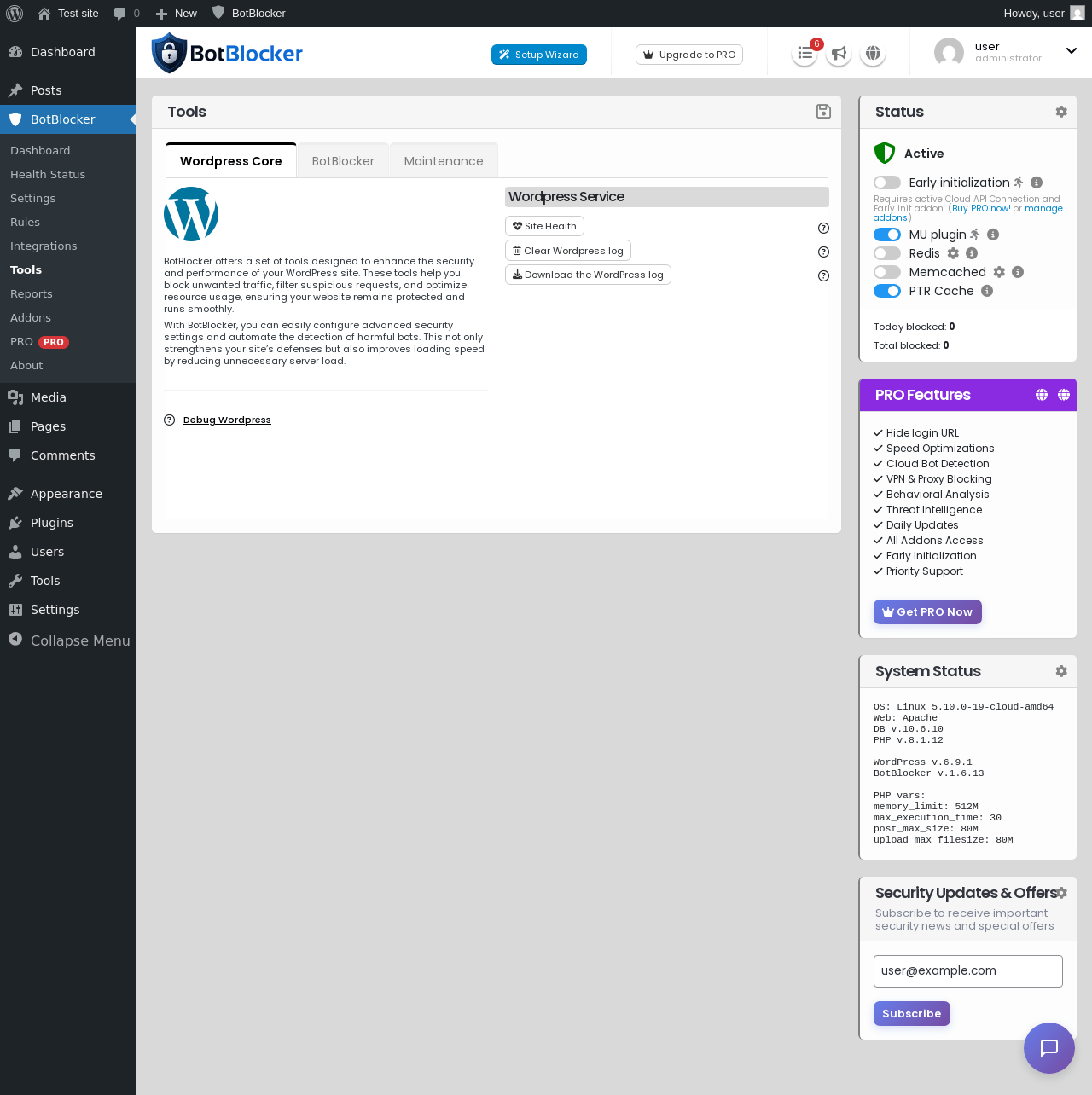Collapse the admin sidebar menu

(68, 640)
